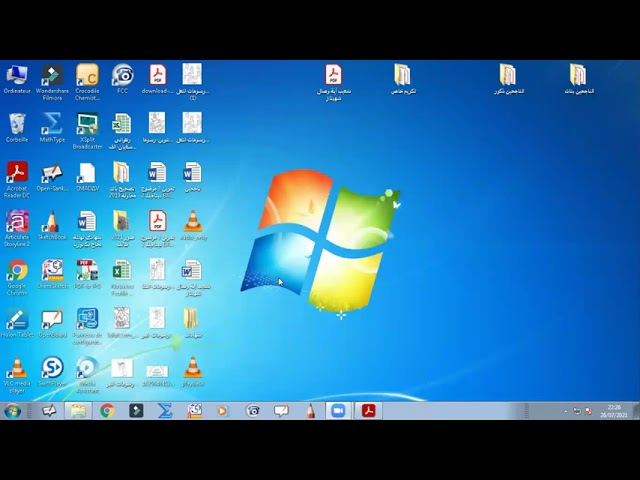Image resolution: width=640 pixels, height=480 pixels.
Task: Select the Excel file beside the PDF to JPG shortcut
Action: pos(122,278)
